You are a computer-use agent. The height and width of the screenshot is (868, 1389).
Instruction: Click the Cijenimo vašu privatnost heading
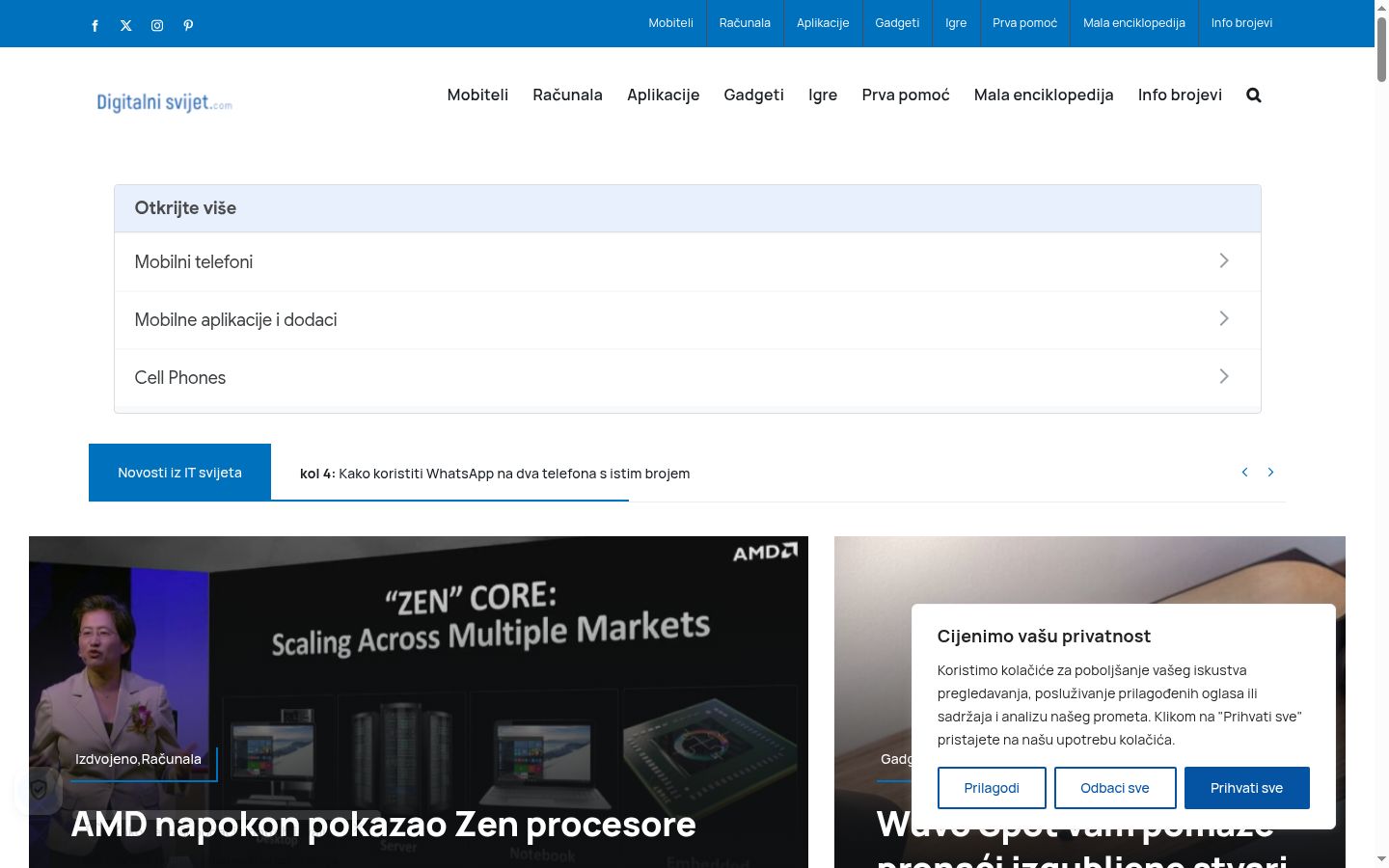pyautogui.click(x=1044, y=637)
